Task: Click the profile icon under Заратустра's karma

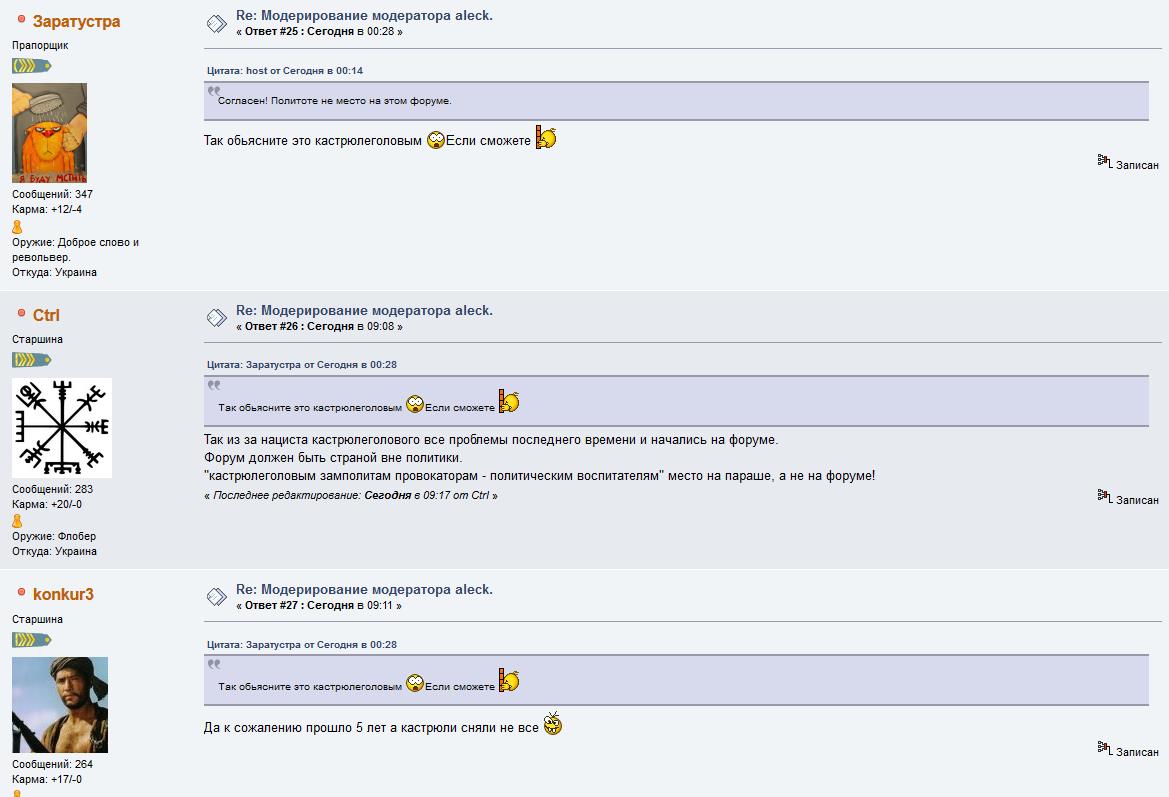Action: tap(17, 227)
